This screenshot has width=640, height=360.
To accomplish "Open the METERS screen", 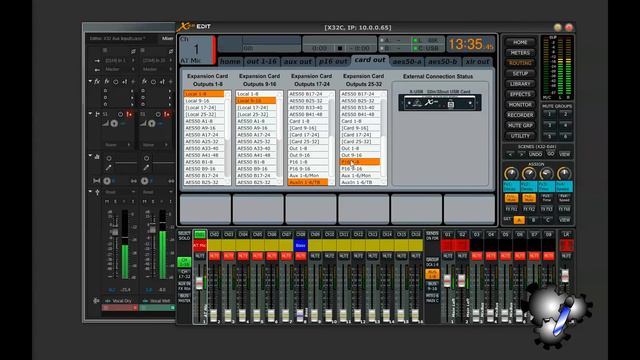I will (520, 53).
